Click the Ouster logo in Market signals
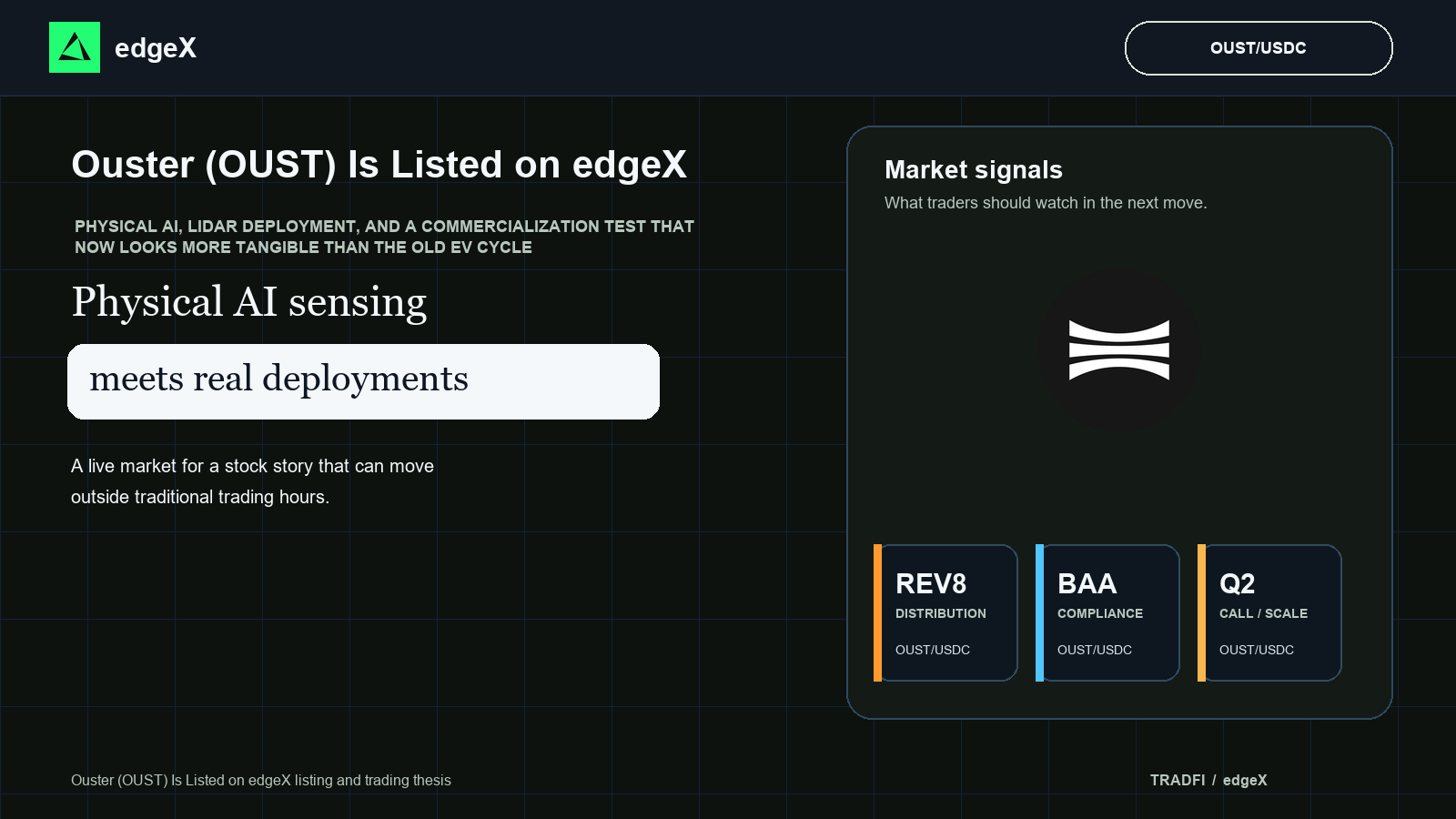The height and width of the screenshot is (819, 1456). [x=1119, y=350]
